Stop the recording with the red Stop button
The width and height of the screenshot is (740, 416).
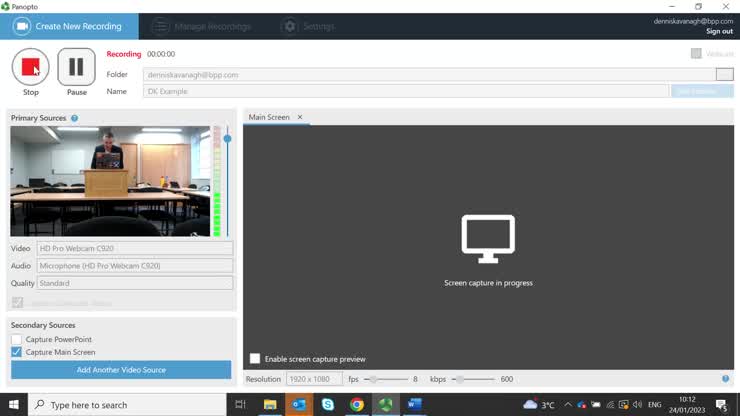[x=30, y=67]
